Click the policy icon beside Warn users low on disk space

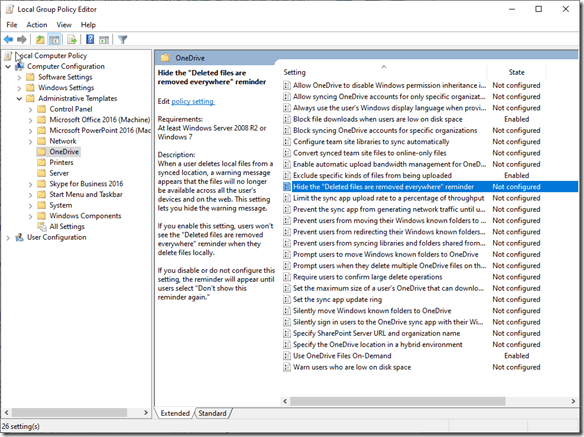pos(287,367)
